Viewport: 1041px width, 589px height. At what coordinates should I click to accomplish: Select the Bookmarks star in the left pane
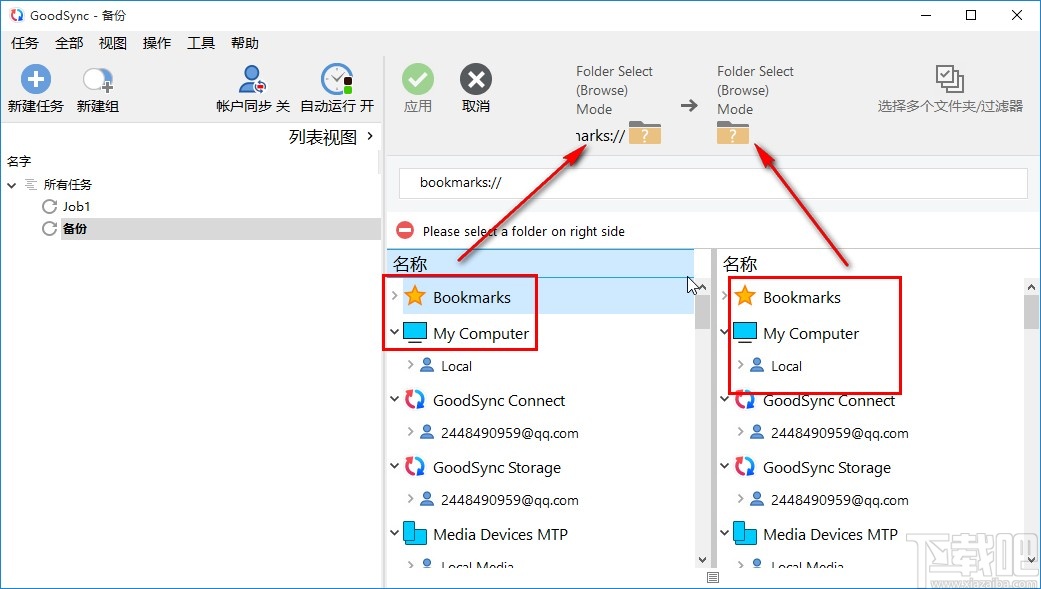(415, 295)
